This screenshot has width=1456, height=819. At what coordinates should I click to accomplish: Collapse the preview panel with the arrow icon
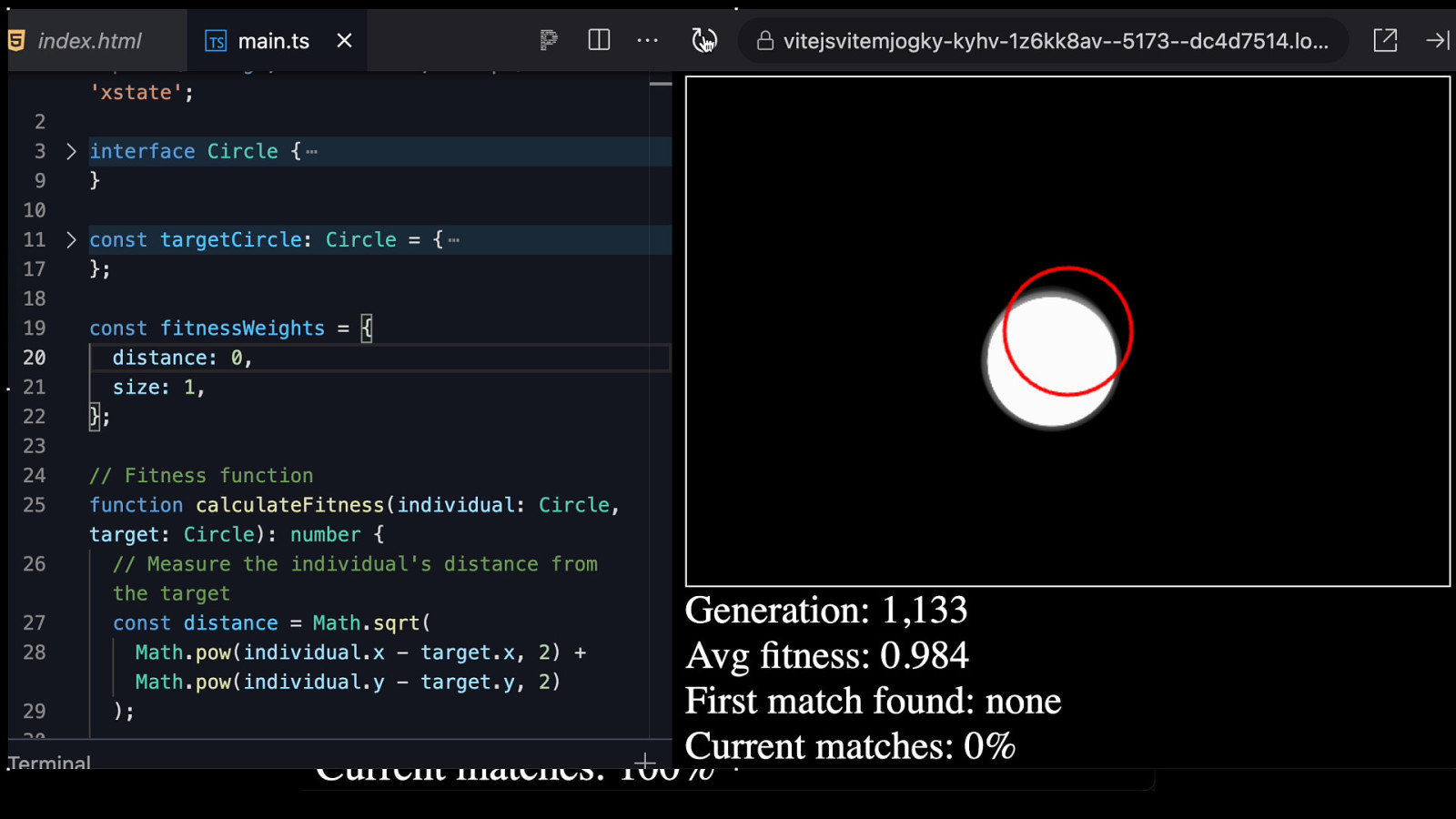coord(1438,40)
